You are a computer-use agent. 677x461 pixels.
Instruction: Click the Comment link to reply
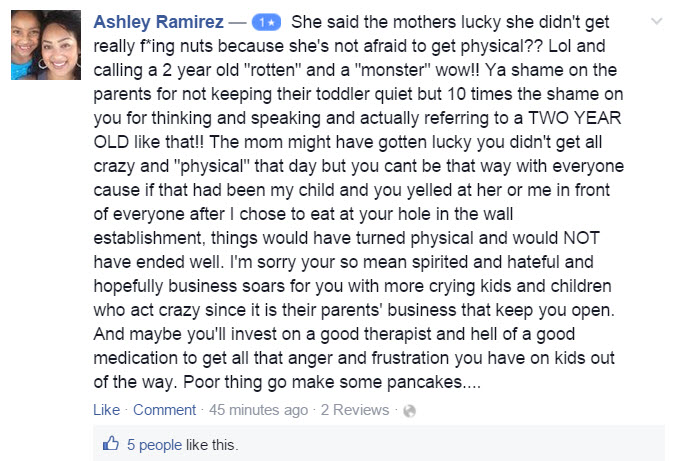pos(164,410)
